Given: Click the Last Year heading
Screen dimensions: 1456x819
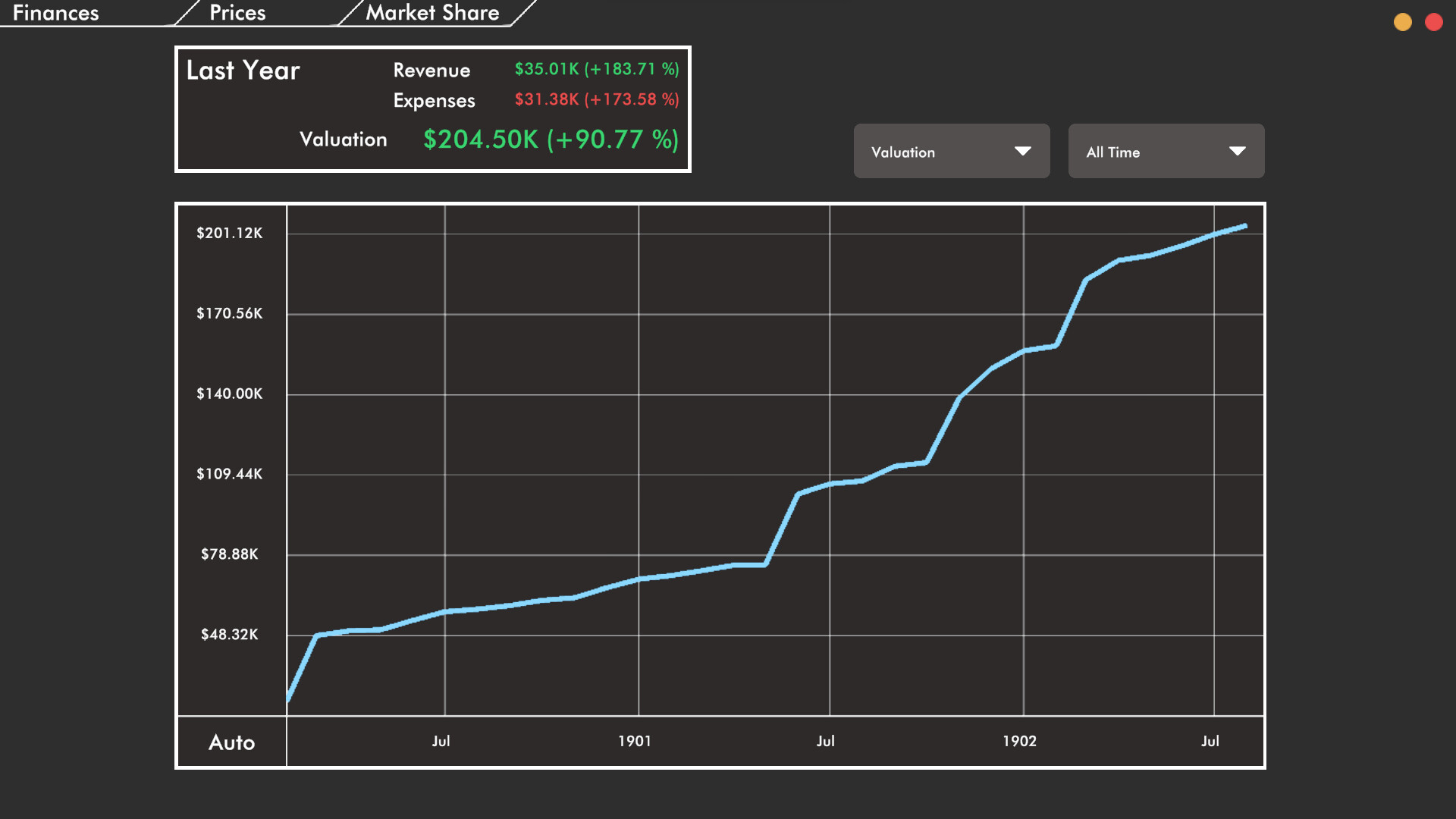Looking at the screenshot, I should (x=243, y=71).
